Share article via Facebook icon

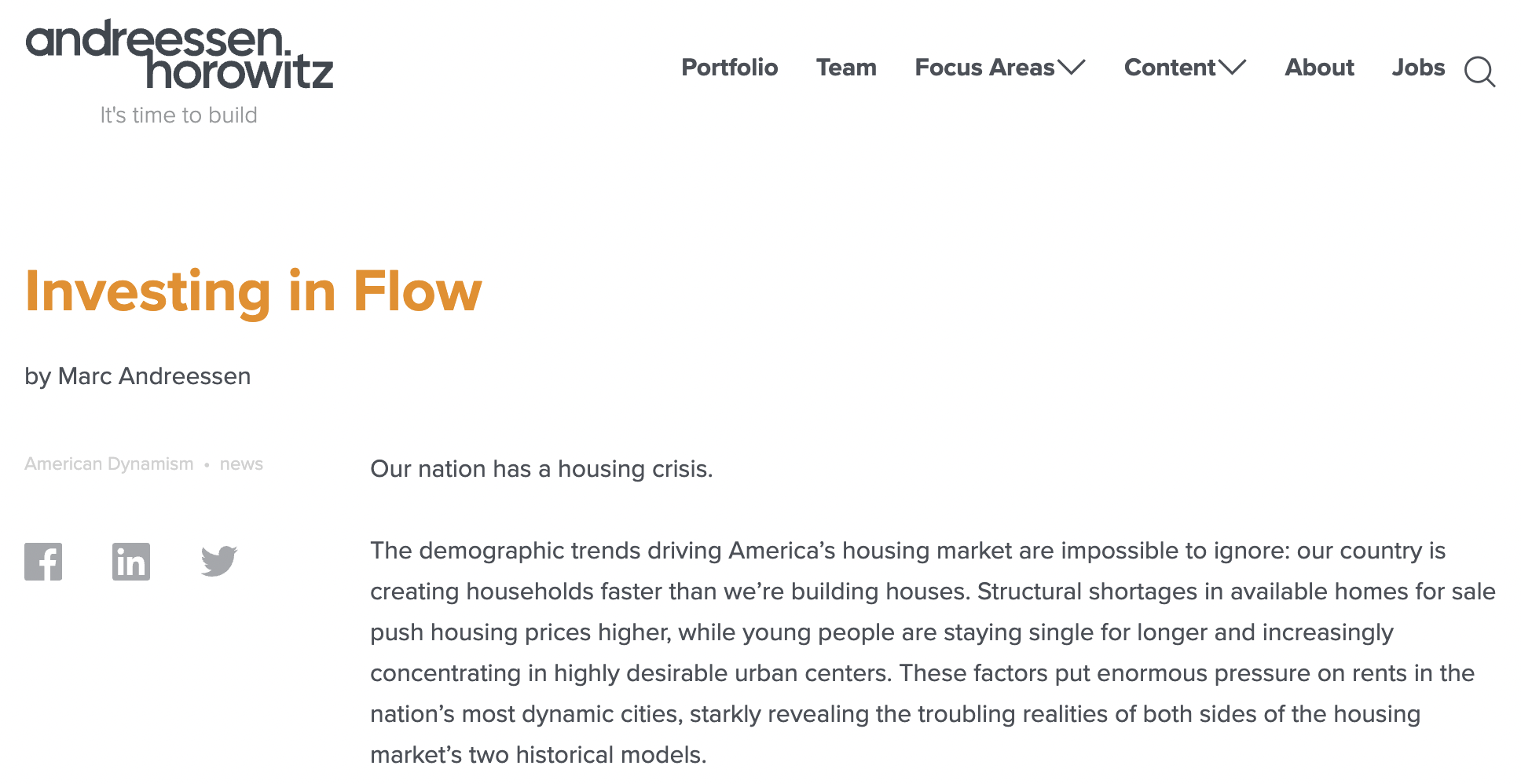click(x=43, y=562)
